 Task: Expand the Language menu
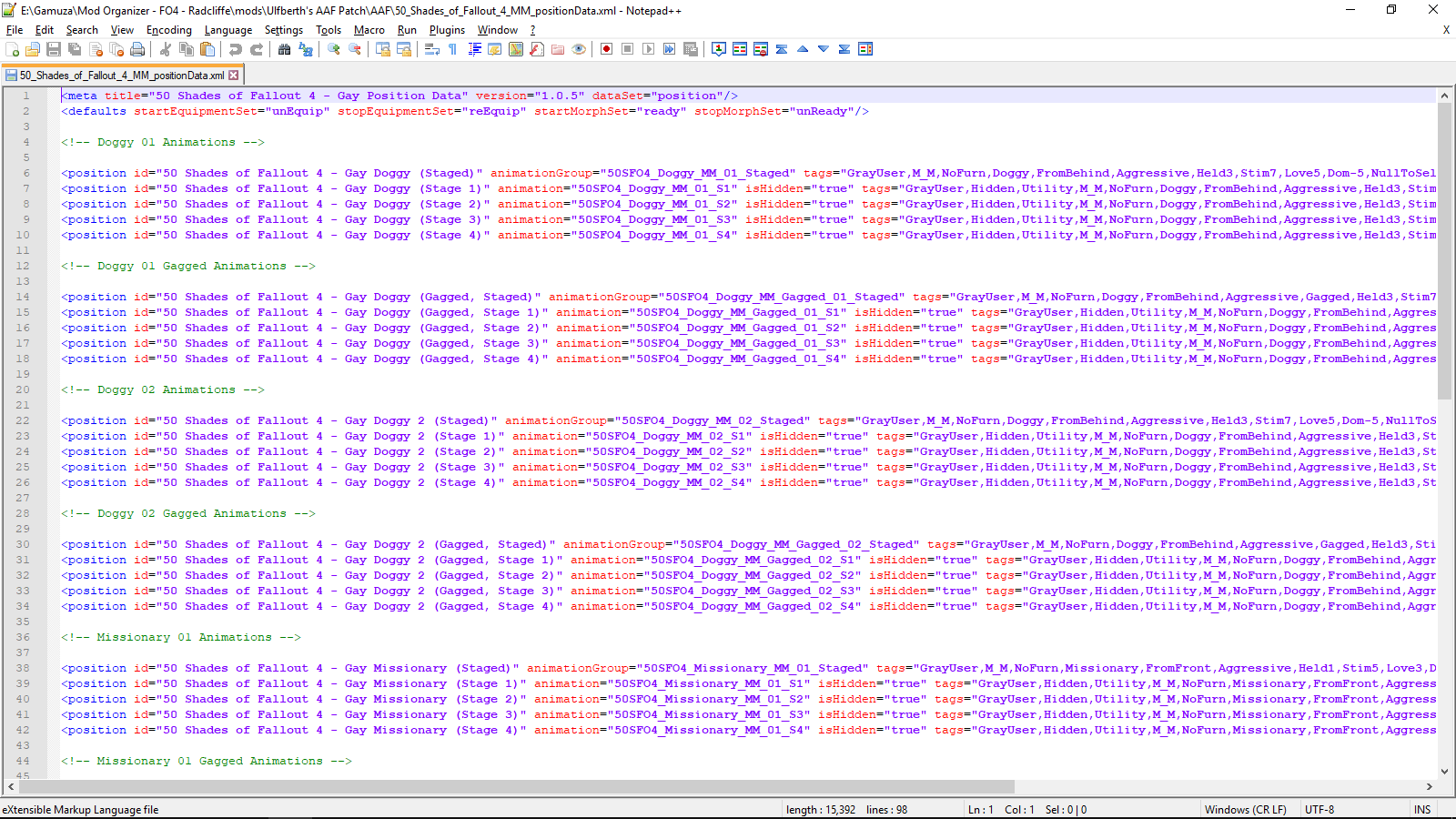(228, 30)
